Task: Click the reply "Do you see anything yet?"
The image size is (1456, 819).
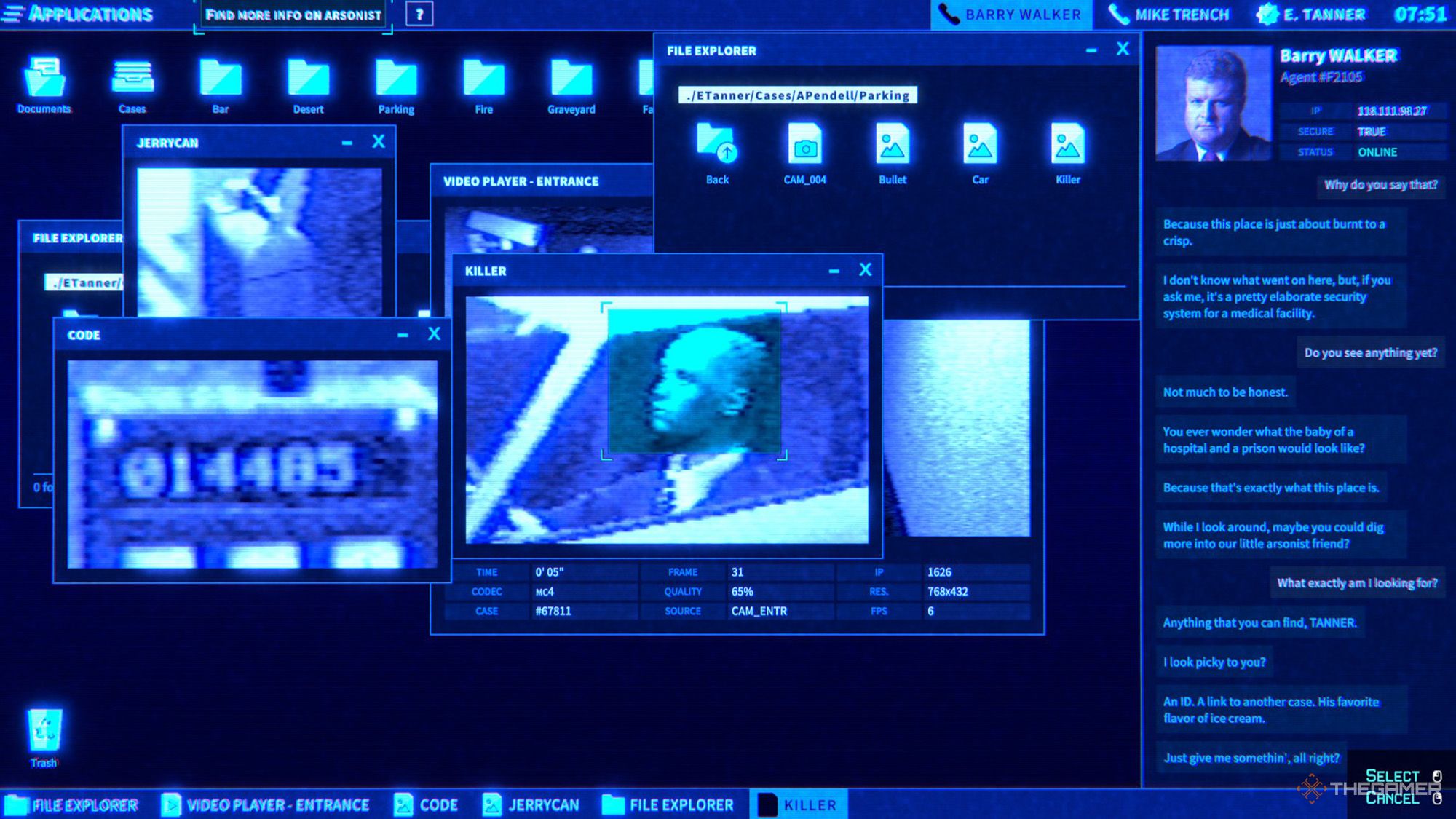Action: tap(1371, 353)
